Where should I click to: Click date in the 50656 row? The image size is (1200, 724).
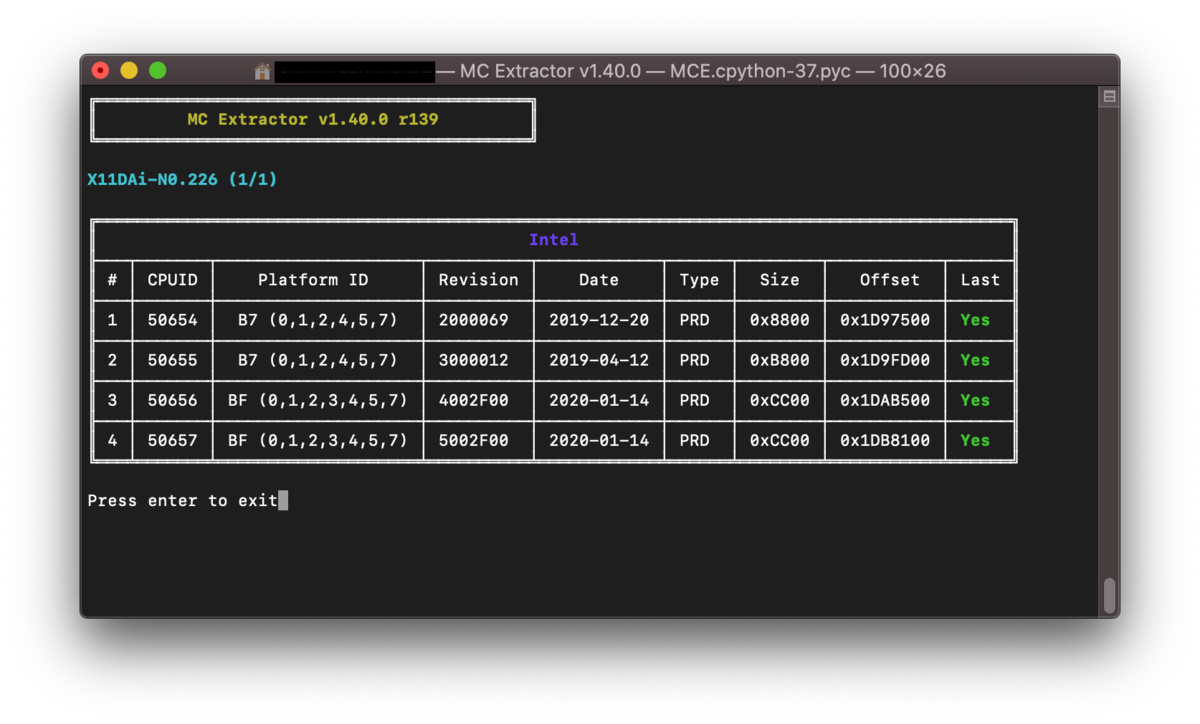point(599,400)
